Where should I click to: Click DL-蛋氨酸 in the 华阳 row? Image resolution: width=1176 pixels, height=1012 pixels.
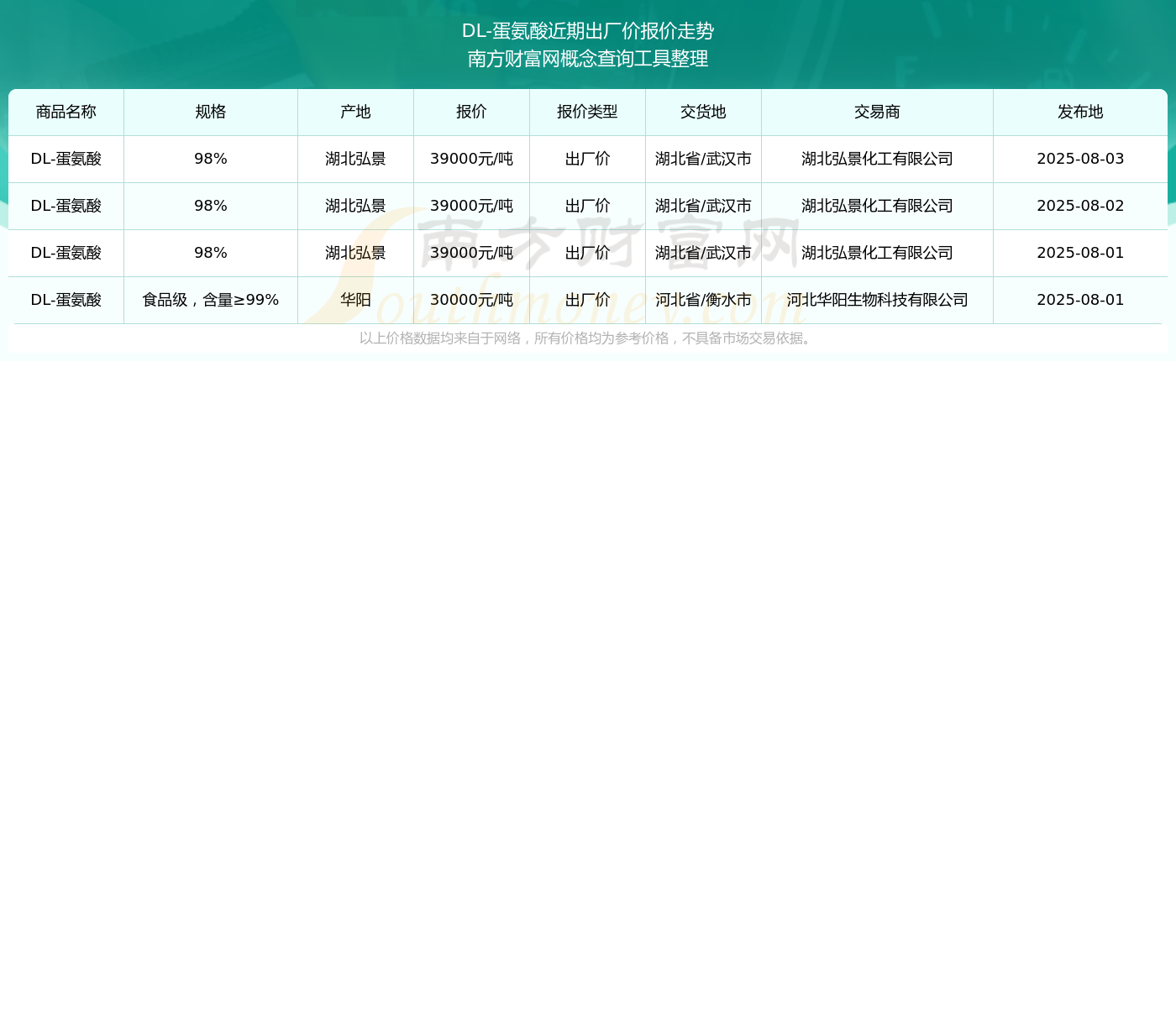(66, 300)
